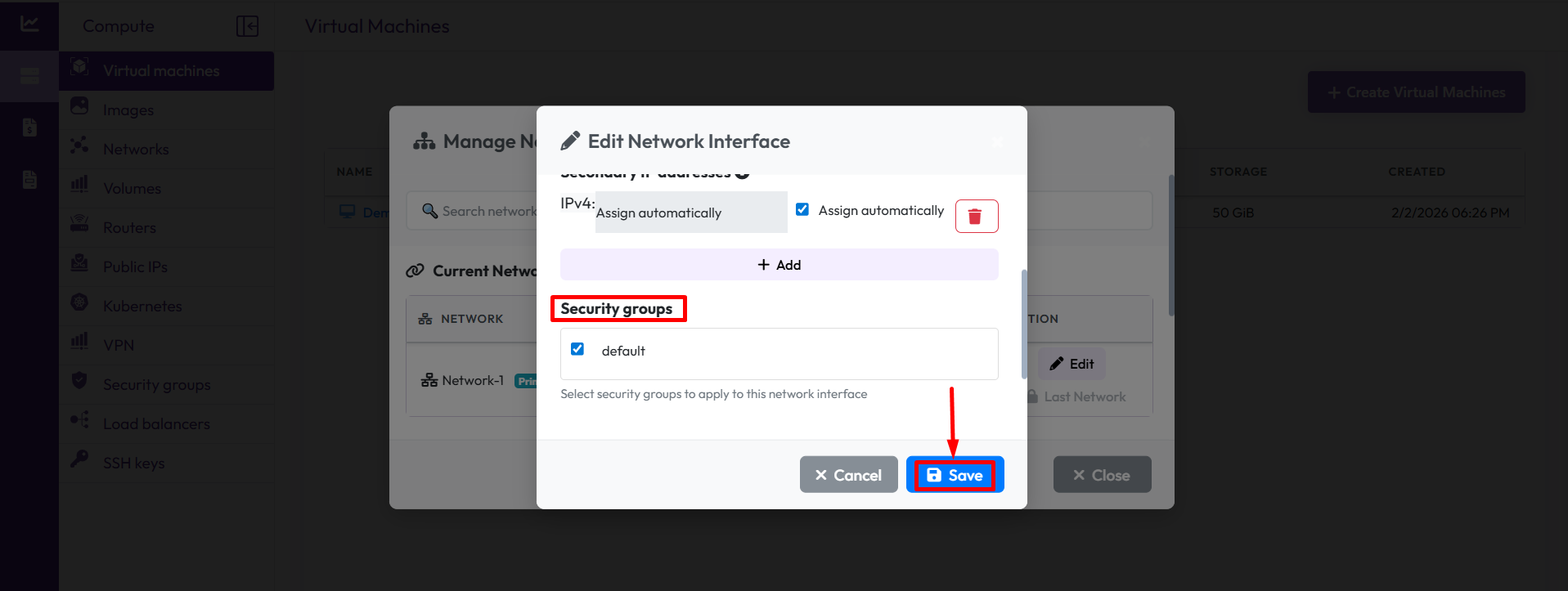The image size is (1568, 591).
Task: Click the server stack icon in left rail
Action: click(29, 77)
